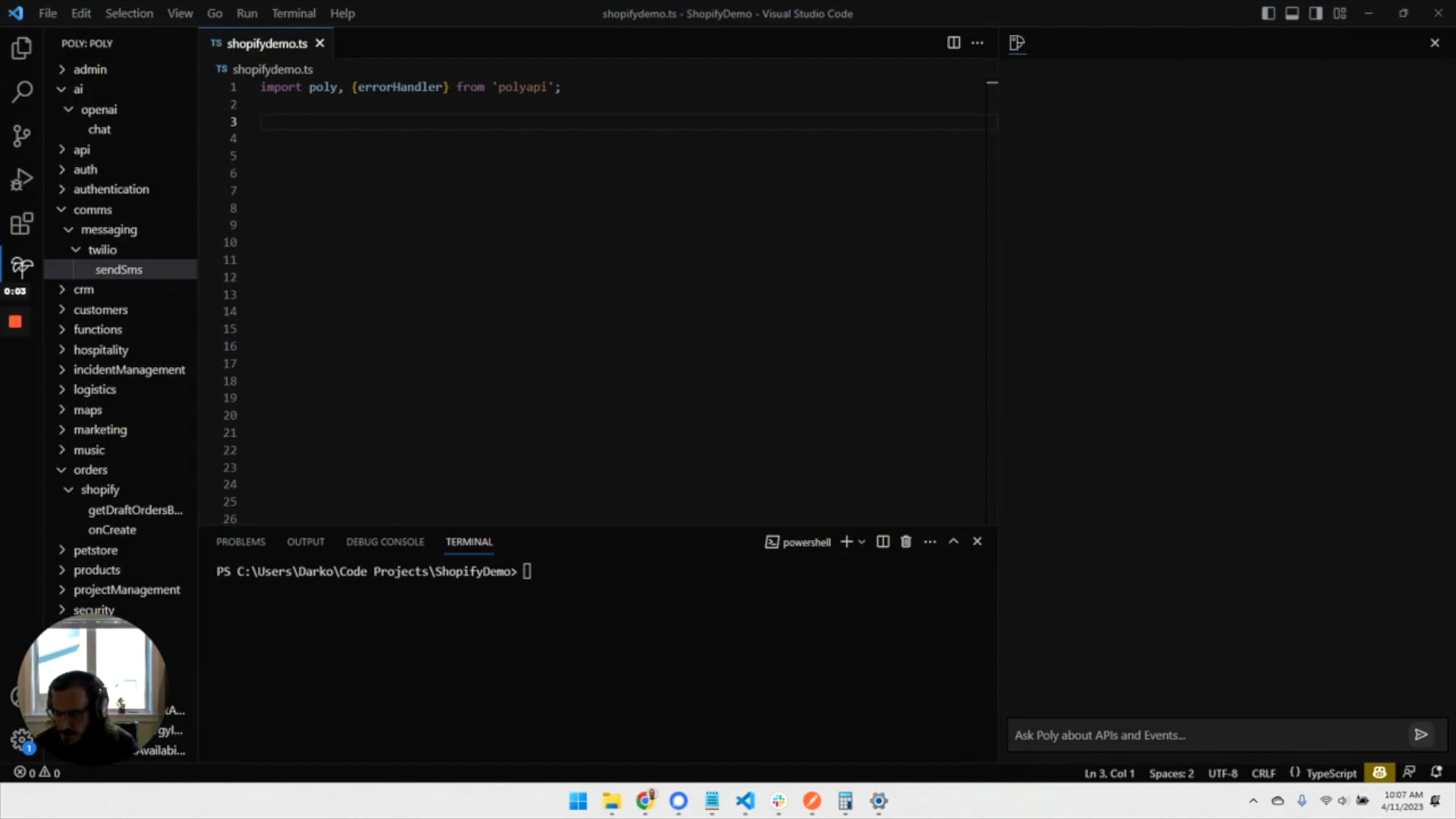The width and height of the screenshot is (1456, 819).
Task: Split the editor right
Action: coord(954,42)
